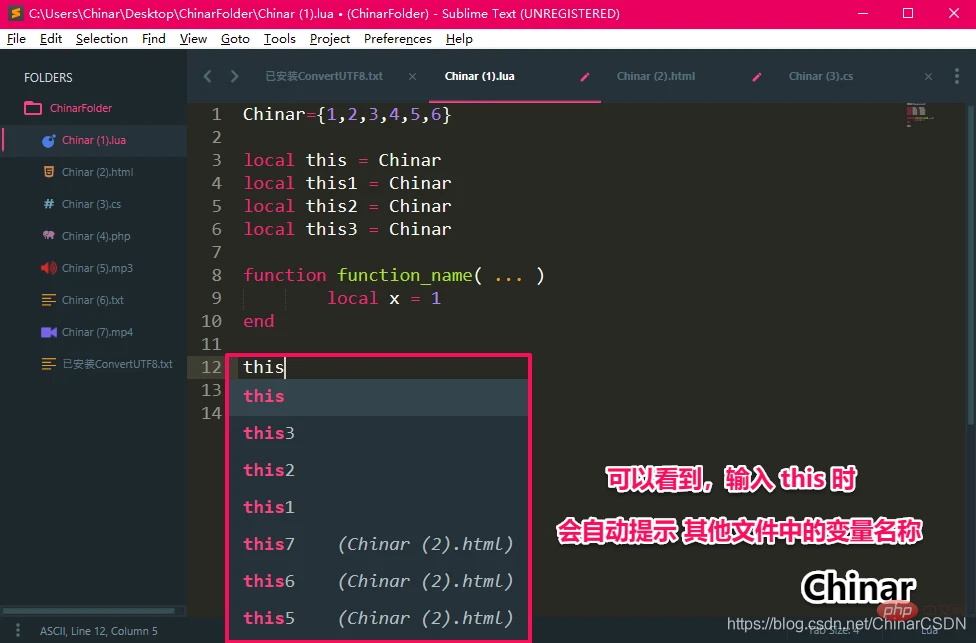Click the line 8 'function function_name' code
The height and width of the screenshot is (643, 976).
point(393,275)
